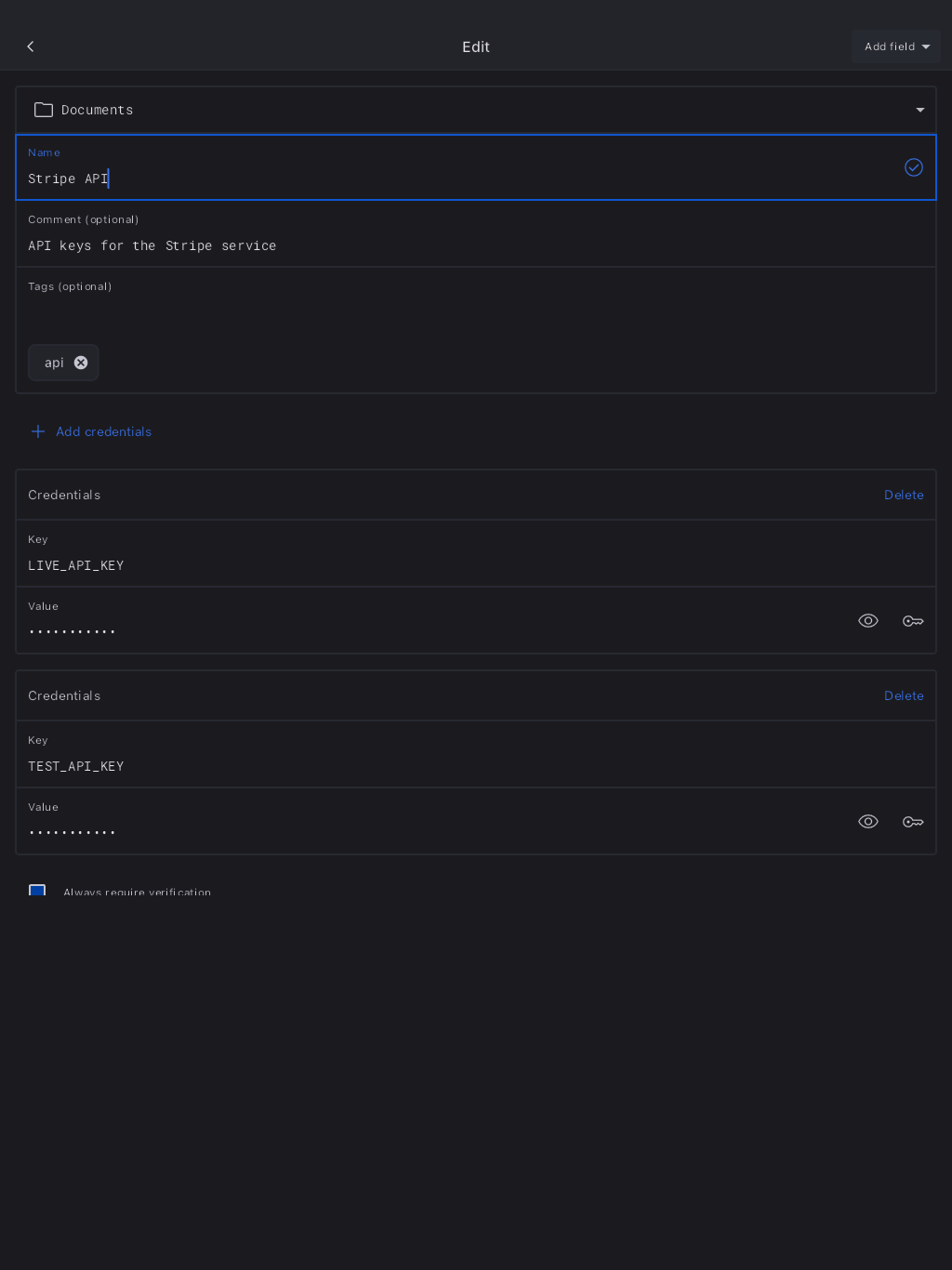The width and height of the screenshot is (952, 1270).
Task: Remove the api tag with its X icon
Action: coord(81,363)
